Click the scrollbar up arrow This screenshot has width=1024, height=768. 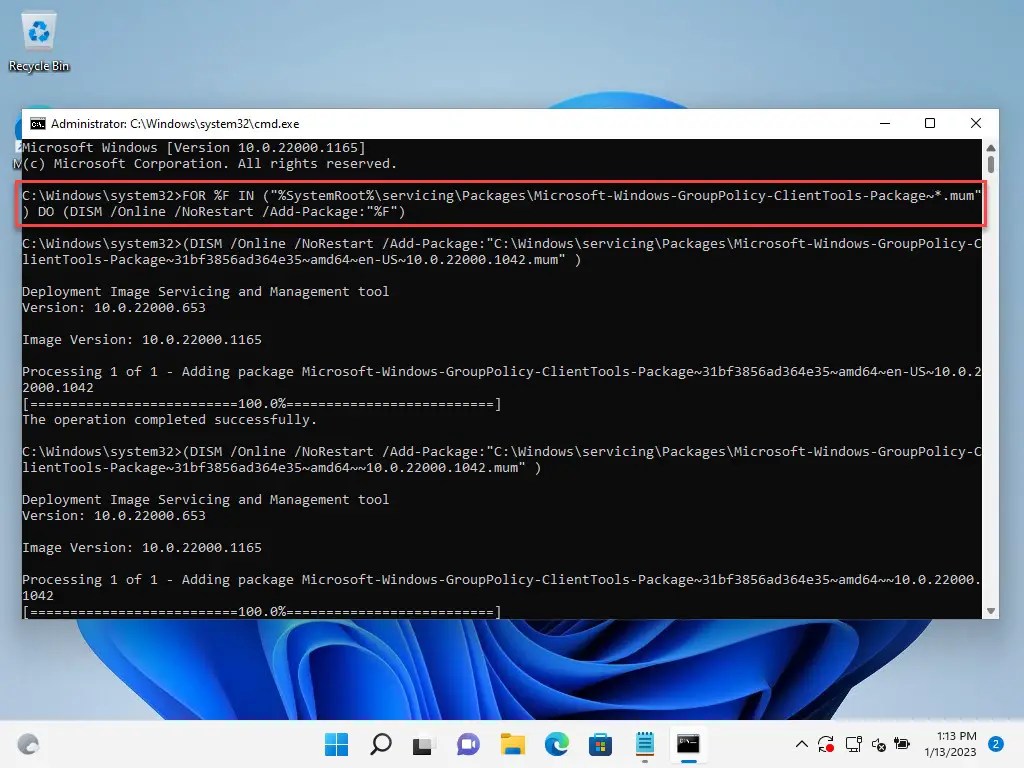(990, 146)
